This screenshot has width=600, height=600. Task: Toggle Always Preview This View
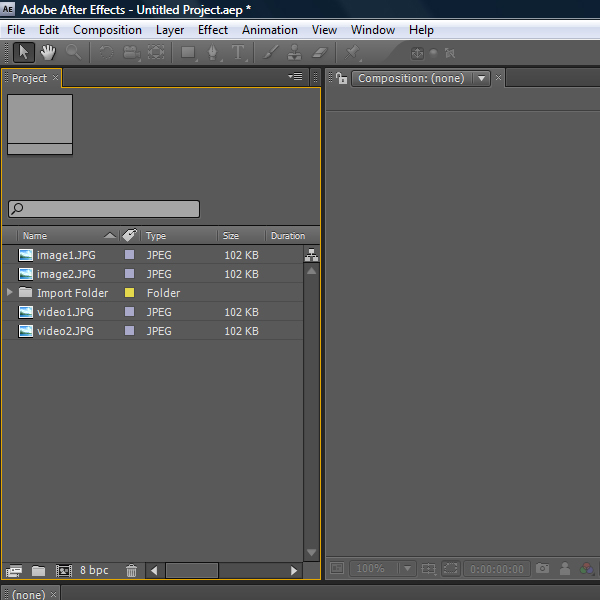[x=337, y=568]
